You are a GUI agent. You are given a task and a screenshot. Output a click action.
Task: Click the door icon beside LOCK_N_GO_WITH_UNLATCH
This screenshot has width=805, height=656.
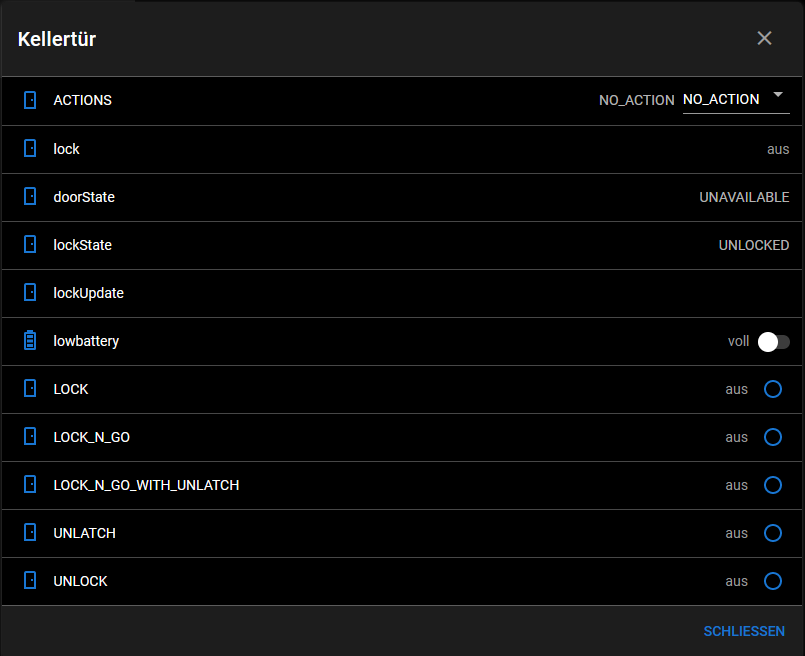tap(30, 485)
